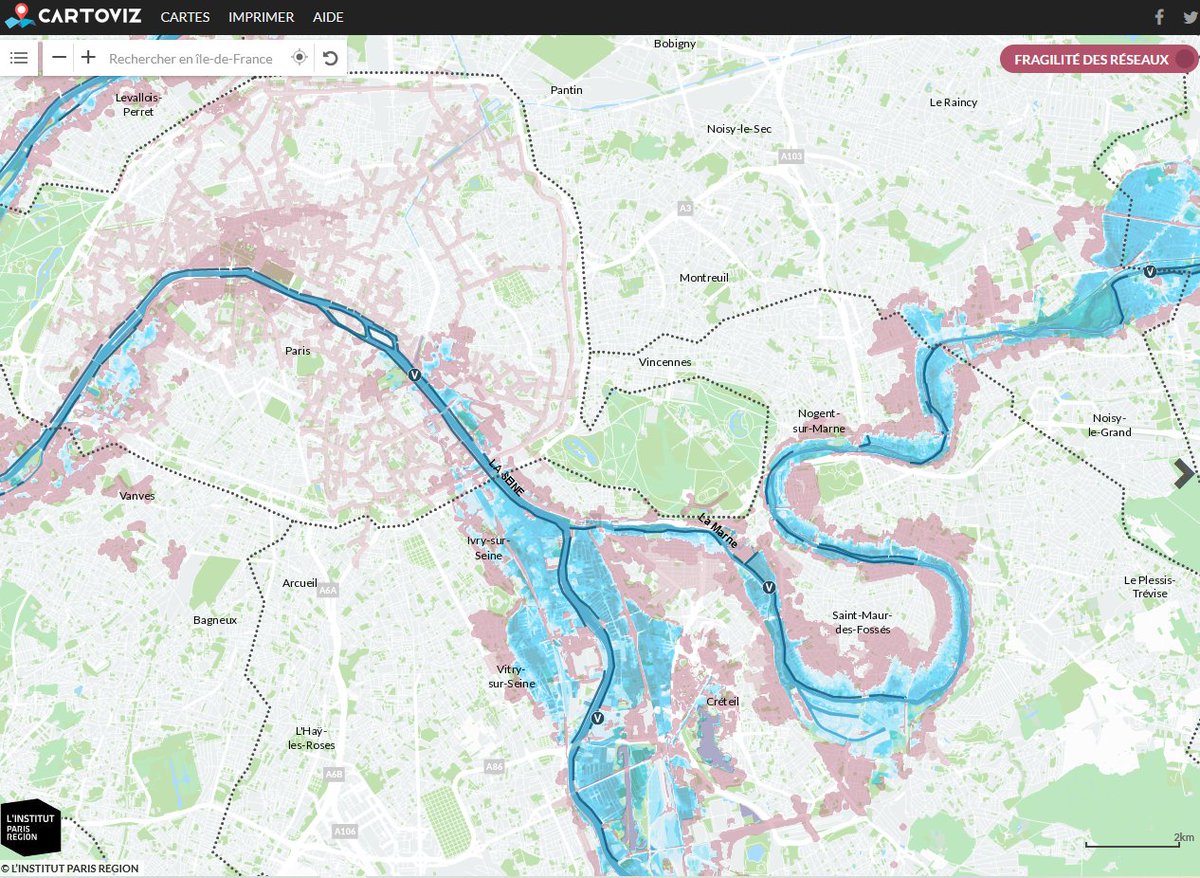Viewport: 1200px width, 878px height.
Task: Reset map view with refresh icon
Action: click(x=330, y=58)
